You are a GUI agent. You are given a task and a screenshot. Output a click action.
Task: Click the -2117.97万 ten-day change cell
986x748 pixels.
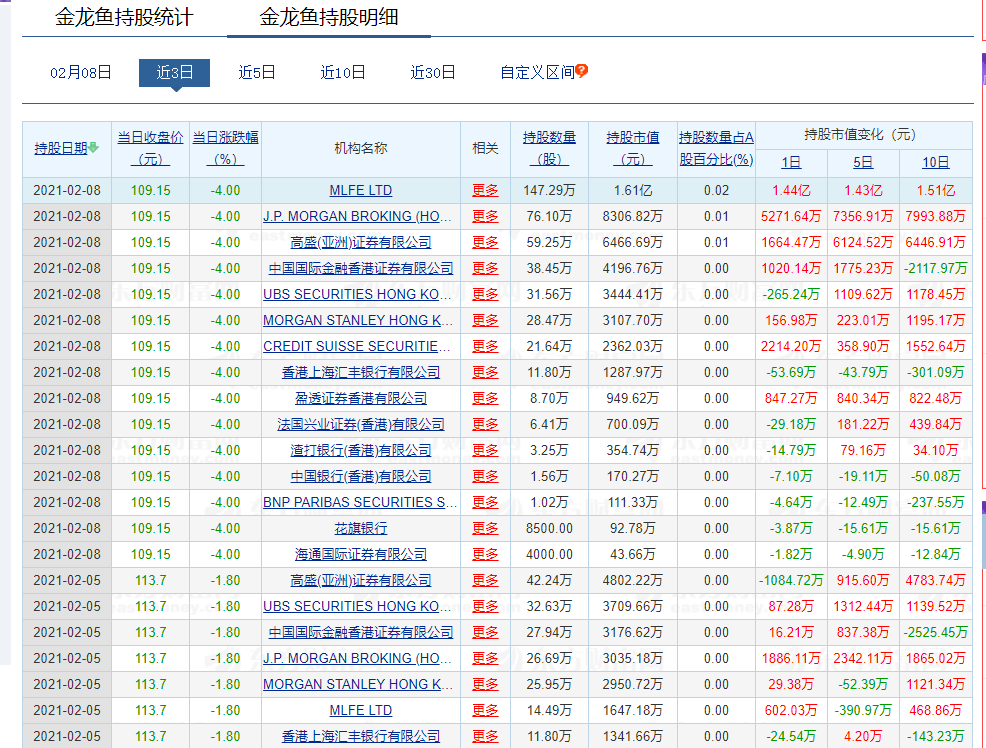coord(936,268)
